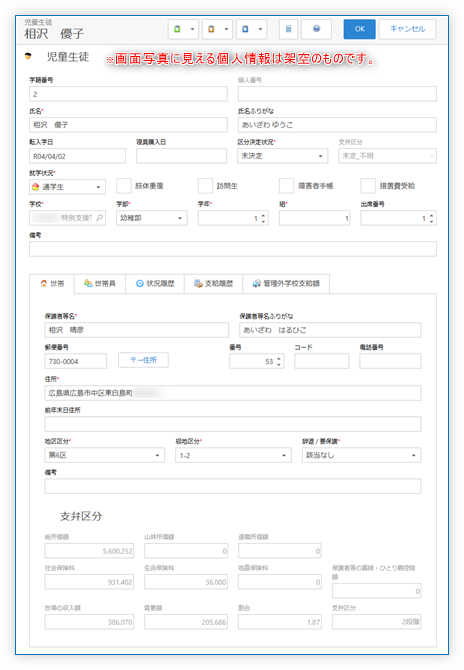Click the 学年 stepper arrows

[263, 218]
